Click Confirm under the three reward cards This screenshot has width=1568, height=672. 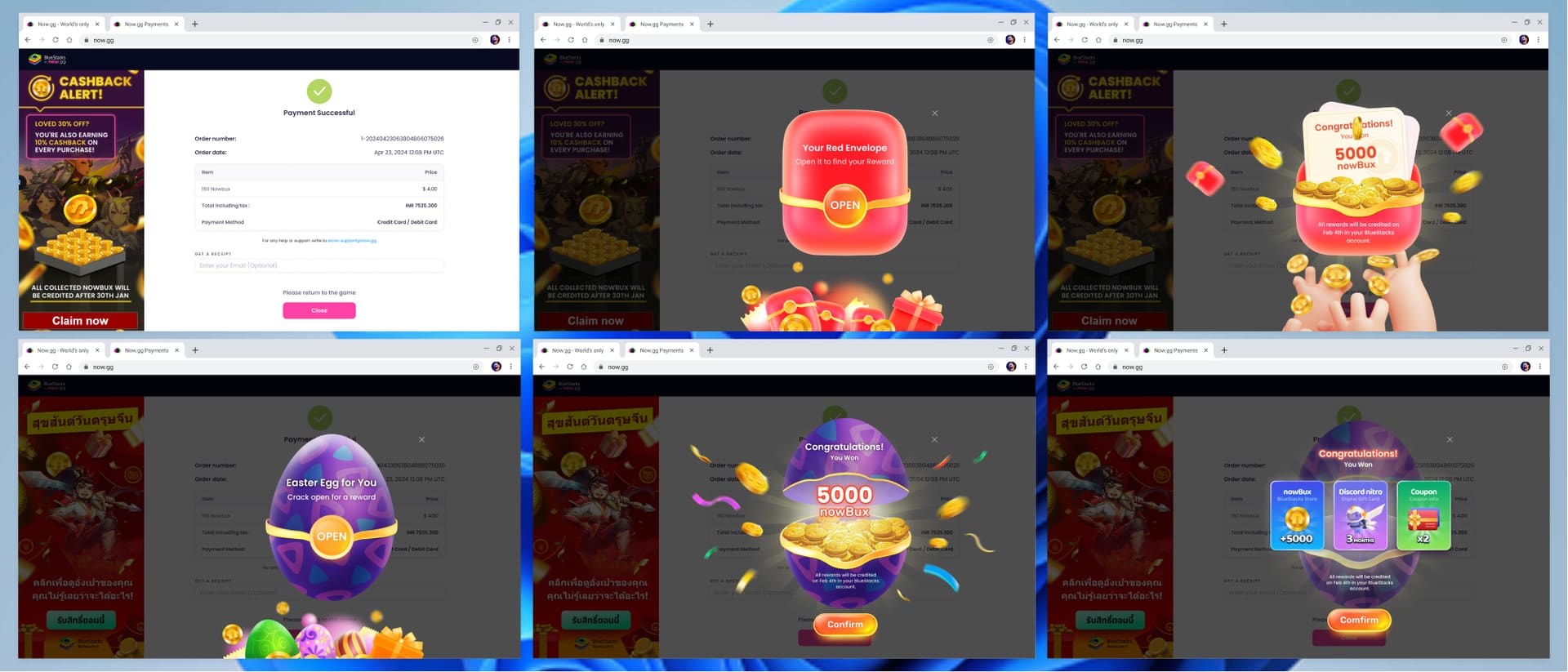pos(1359,620)
